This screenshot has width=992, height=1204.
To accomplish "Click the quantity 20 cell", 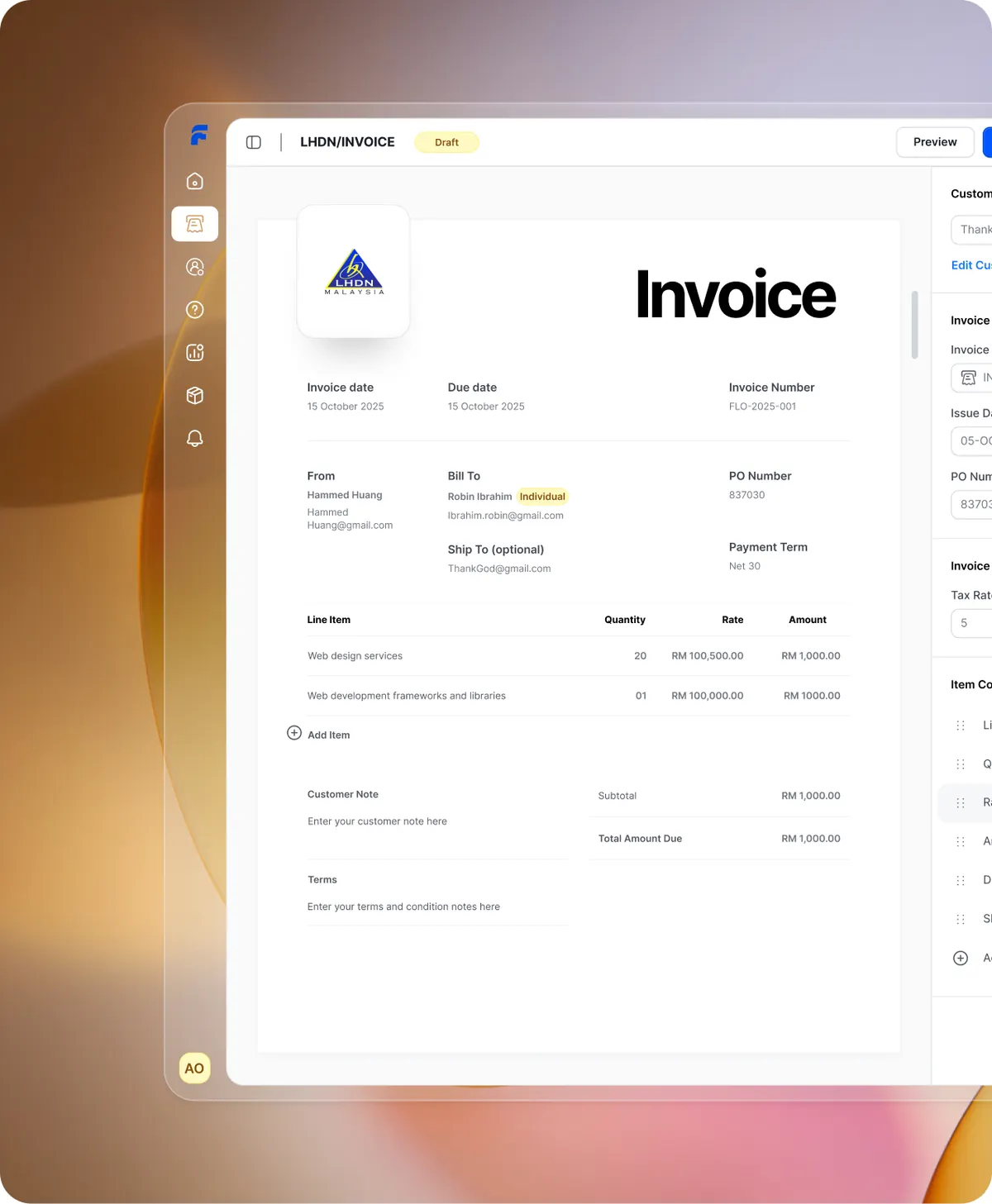I will pyautogui.click(x=641, y=656).
